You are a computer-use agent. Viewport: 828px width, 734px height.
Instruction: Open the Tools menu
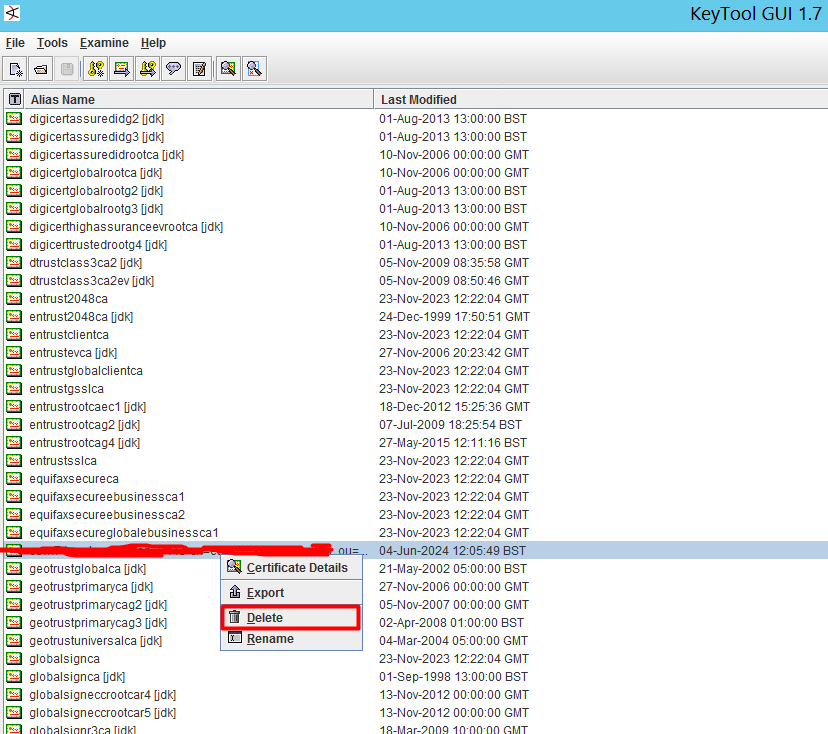point(52,43)
